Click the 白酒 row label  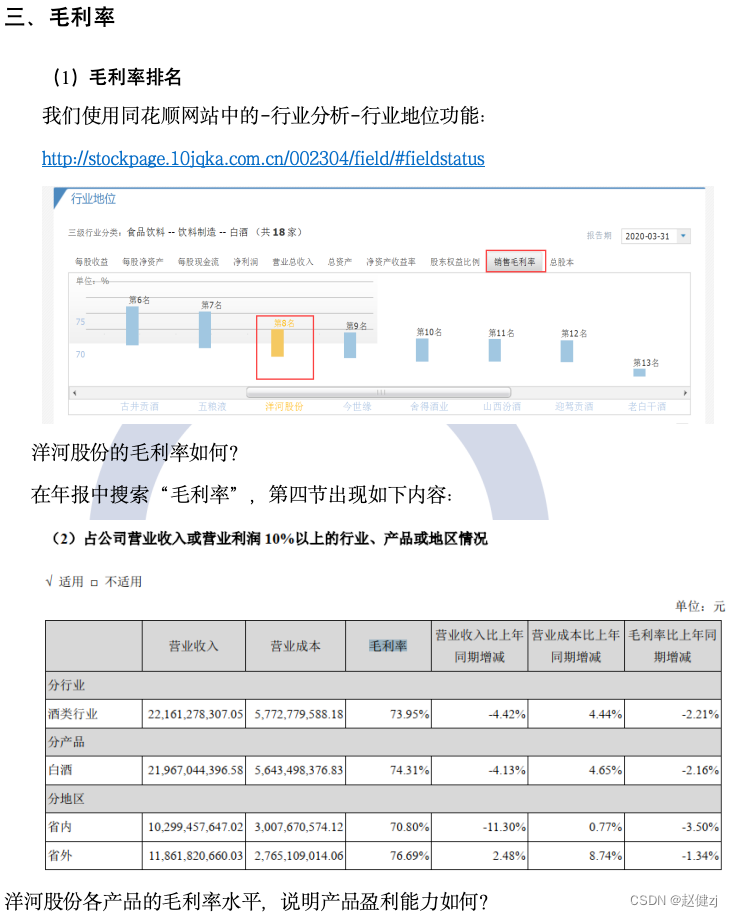[60, 770]
